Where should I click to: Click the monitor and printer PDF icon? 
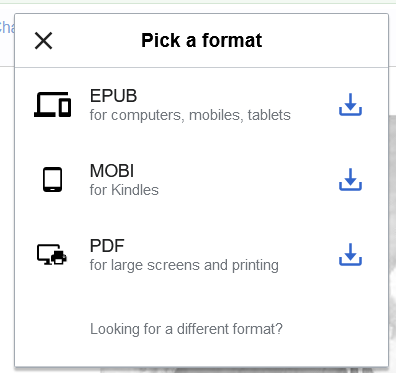52,255
